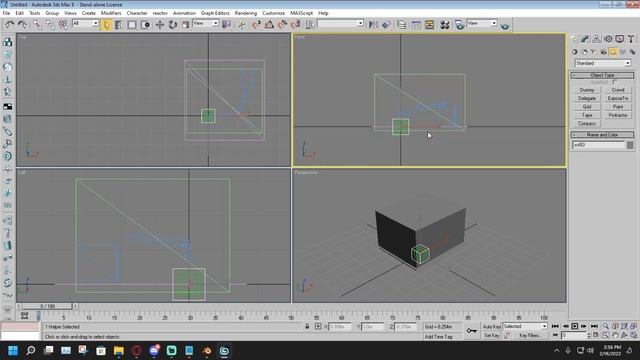Open Blender from the taskbar

coord(207,351)
